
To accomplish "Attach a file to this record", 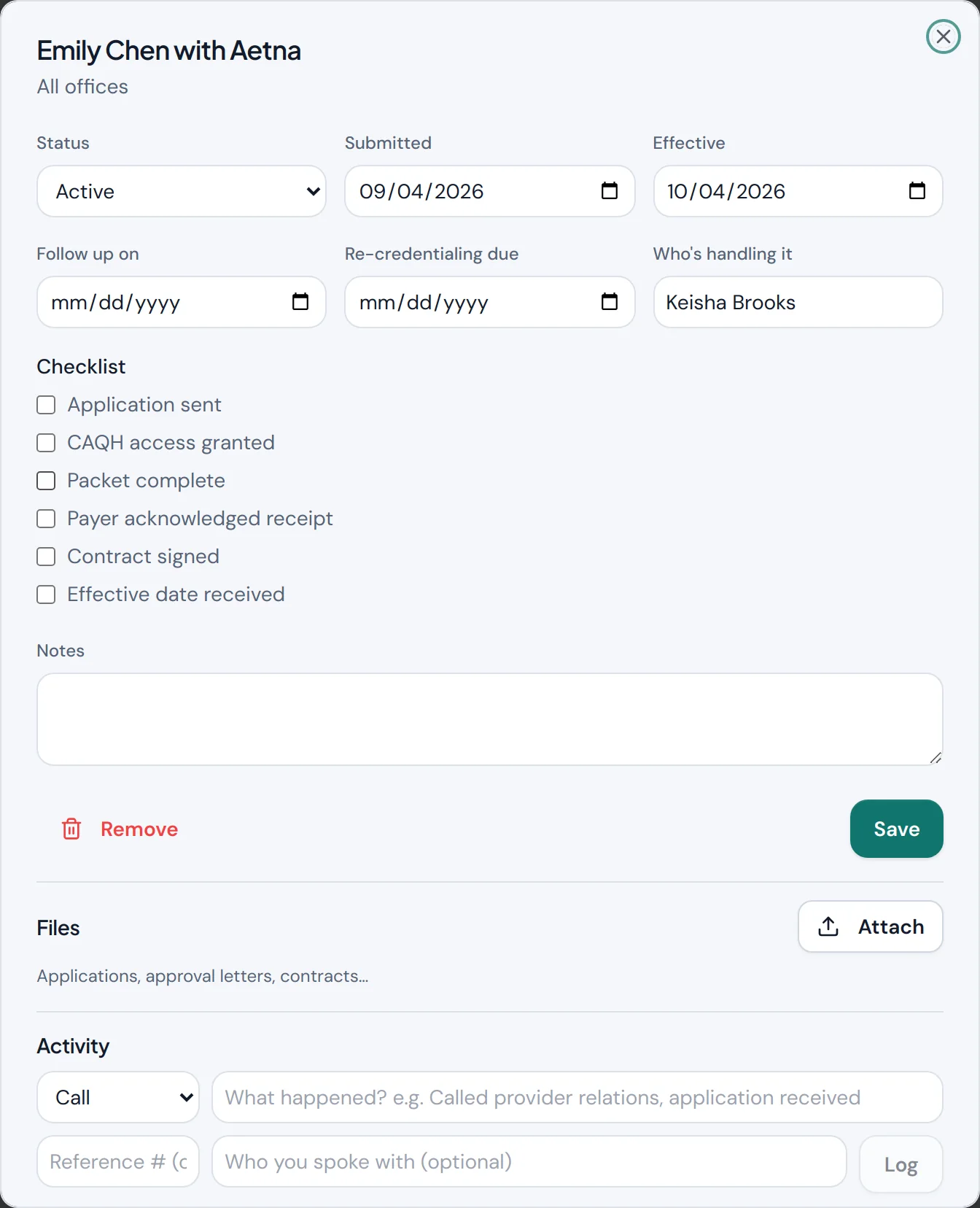I will (870, 926).
